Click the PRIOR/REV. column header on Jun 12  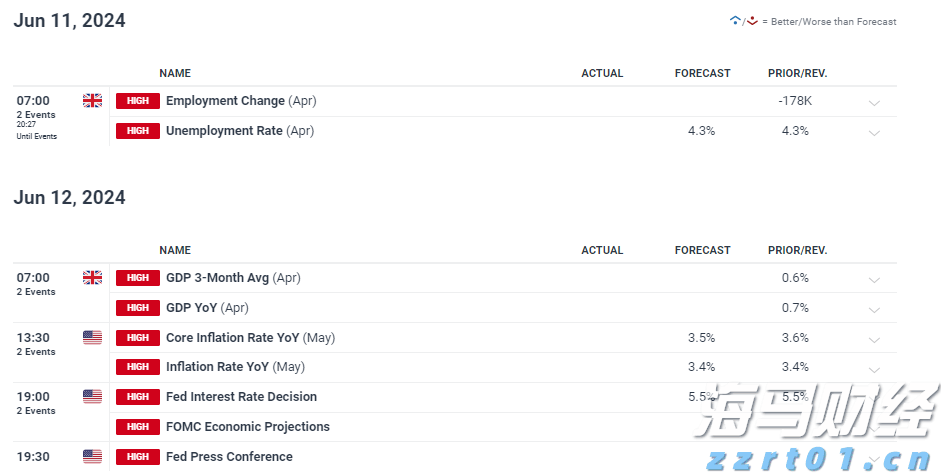797,250
